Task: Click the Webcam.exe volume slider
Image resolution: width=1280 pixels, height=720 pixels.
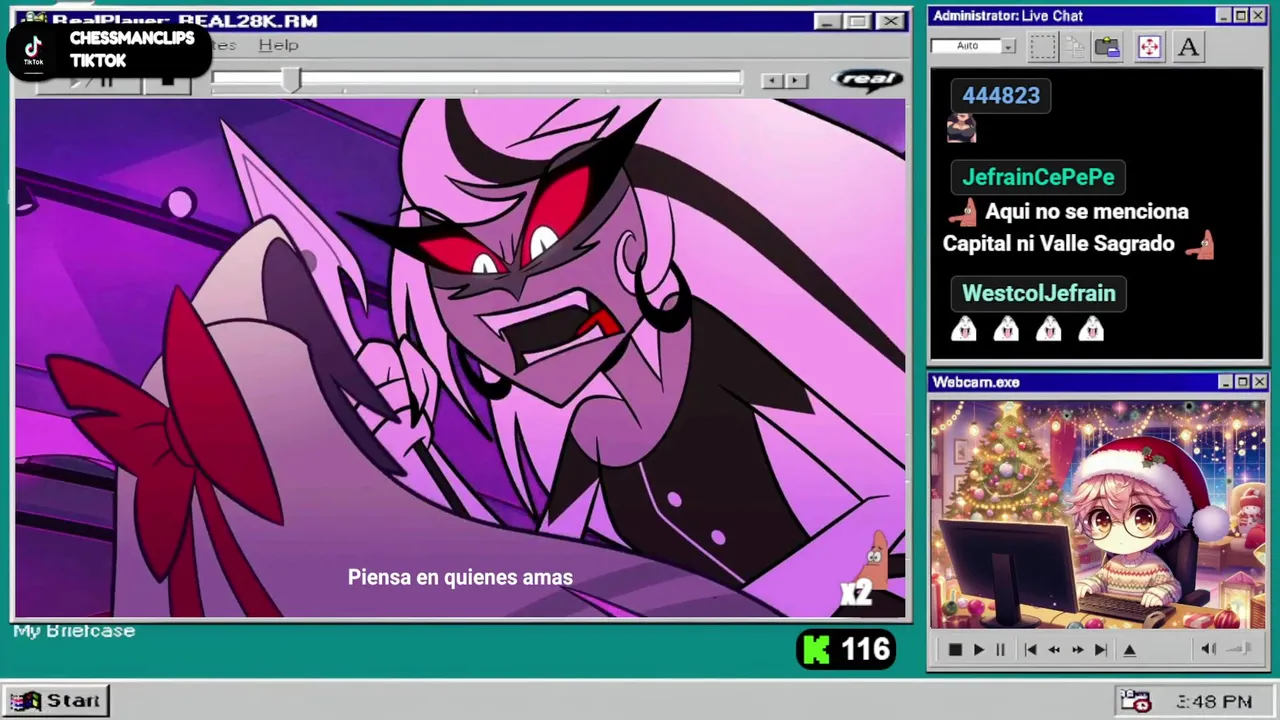Action: [x=1239, y=649]
